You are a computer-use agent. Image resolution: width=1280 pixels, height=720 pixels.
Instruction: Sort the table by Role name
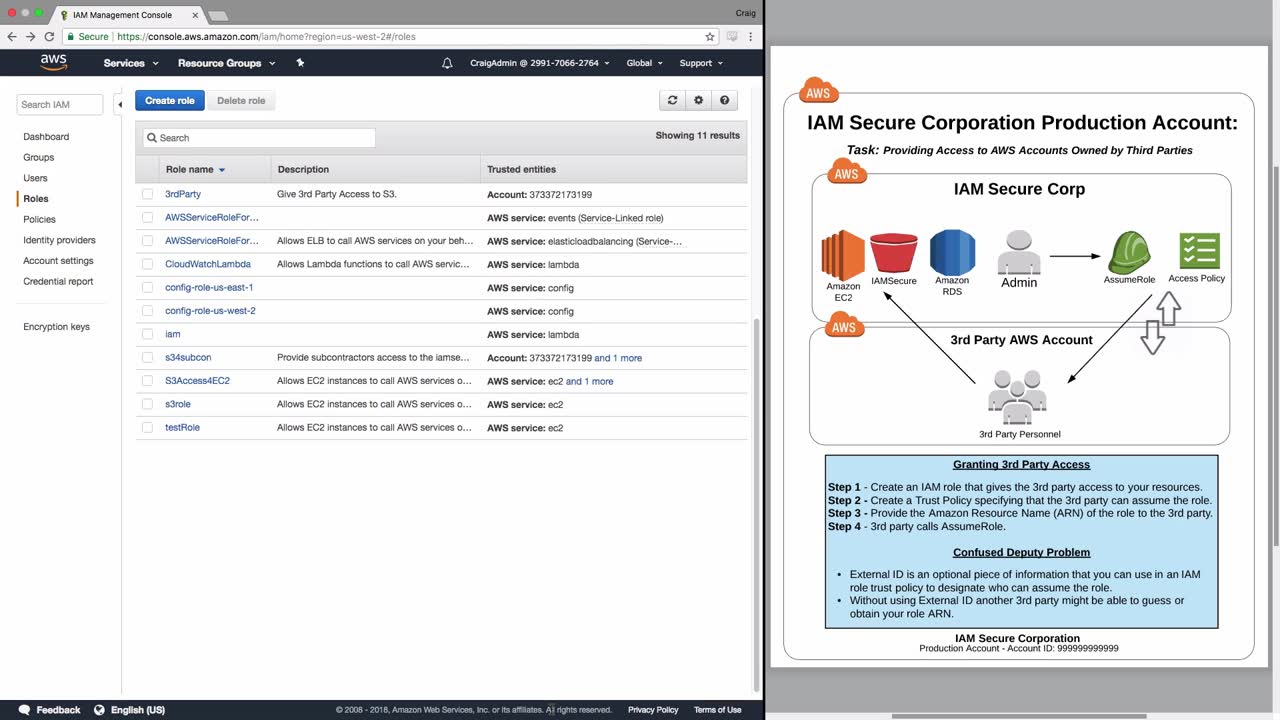pos(195,169)
